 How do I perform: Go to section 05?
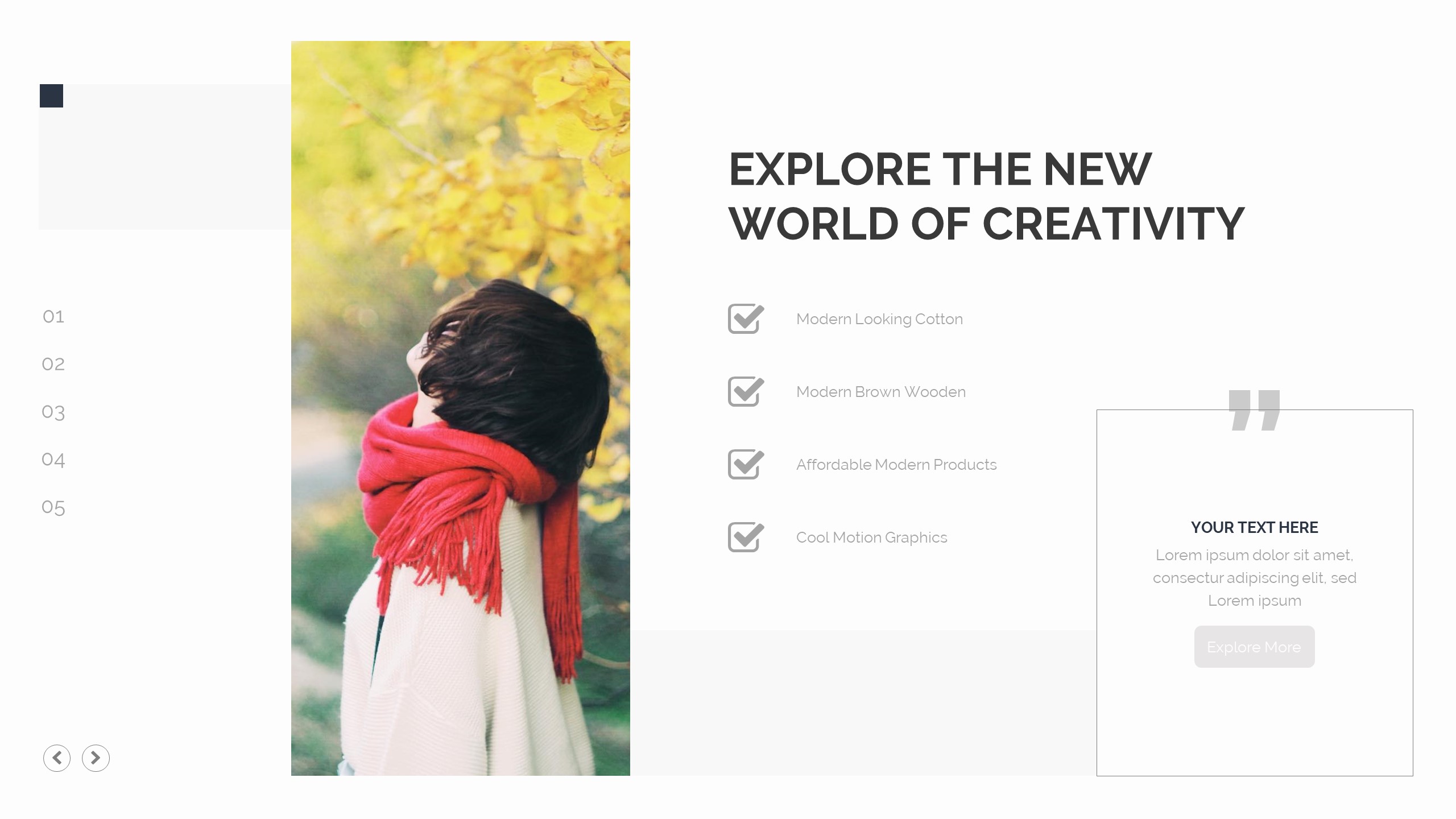coord(53,507)
